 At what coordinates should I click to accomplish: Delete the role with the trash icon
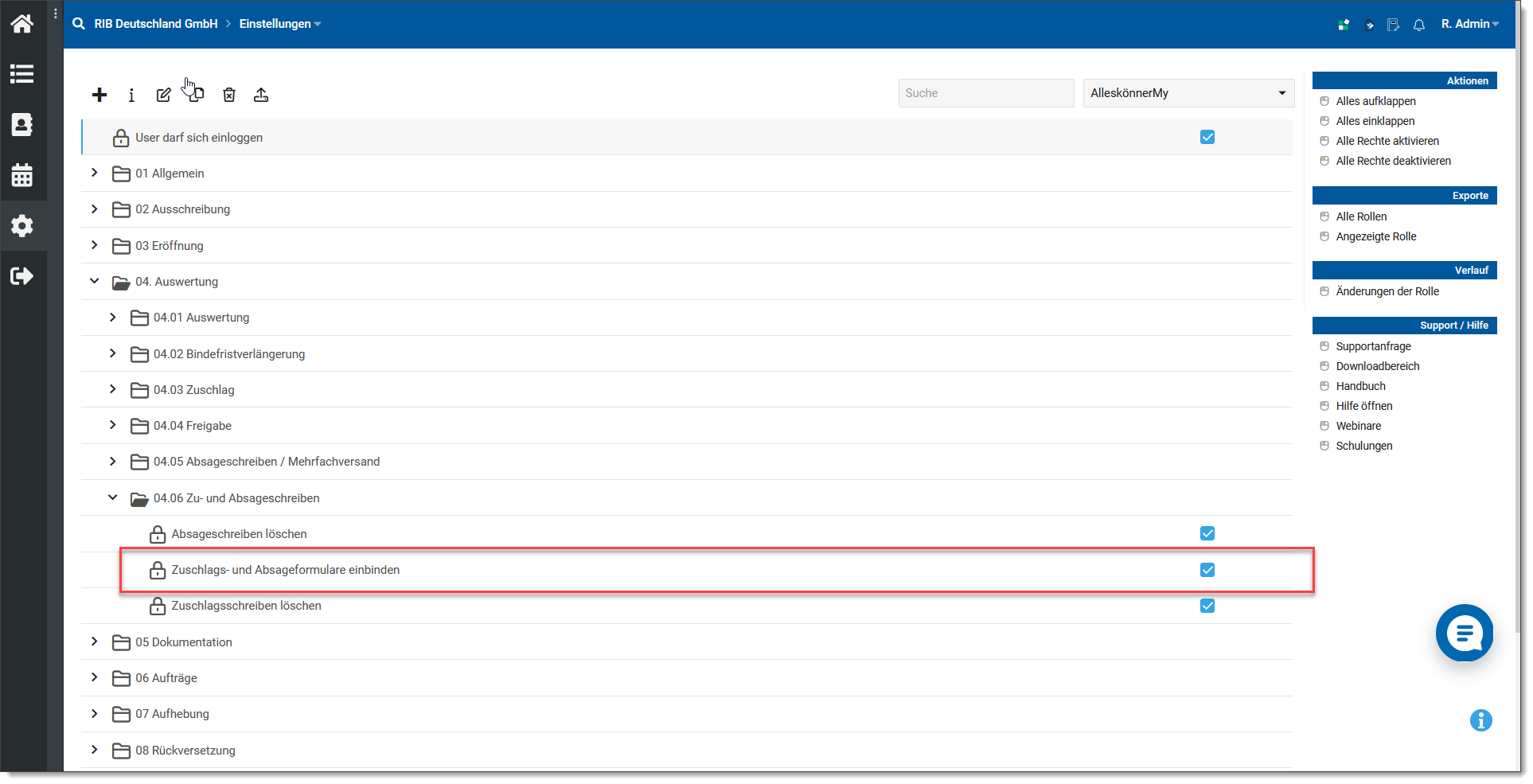[229, 95]
